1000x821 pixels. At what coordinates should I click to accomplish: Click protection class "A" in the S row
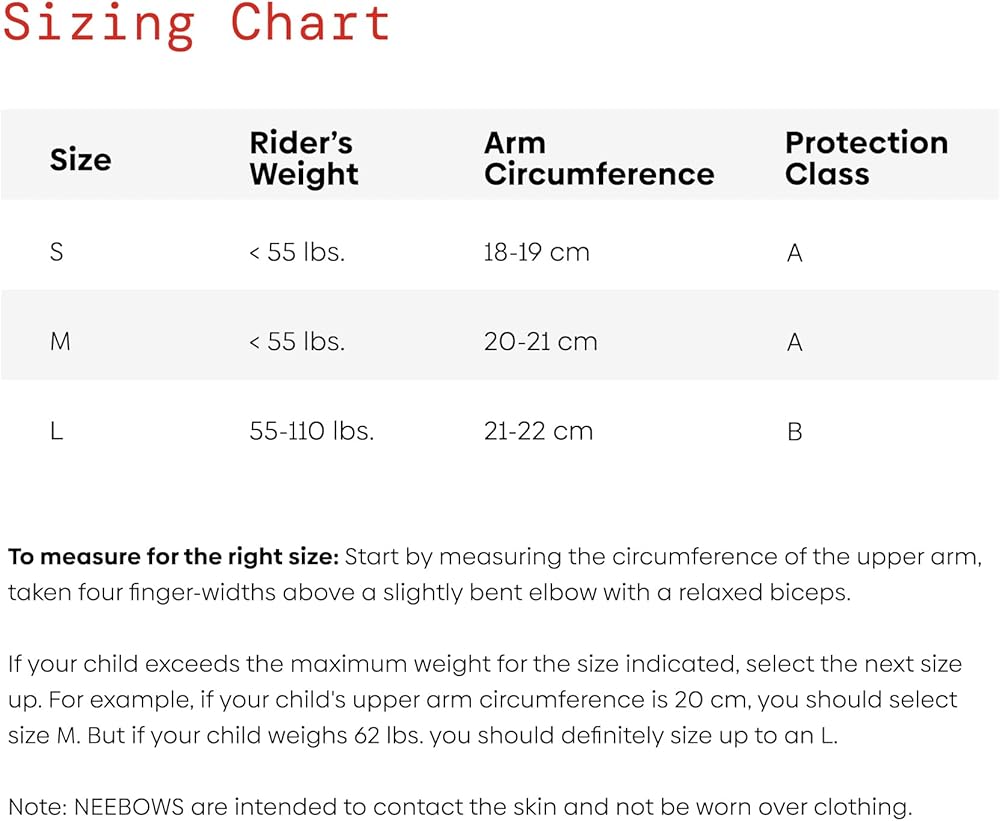[795, 253]
